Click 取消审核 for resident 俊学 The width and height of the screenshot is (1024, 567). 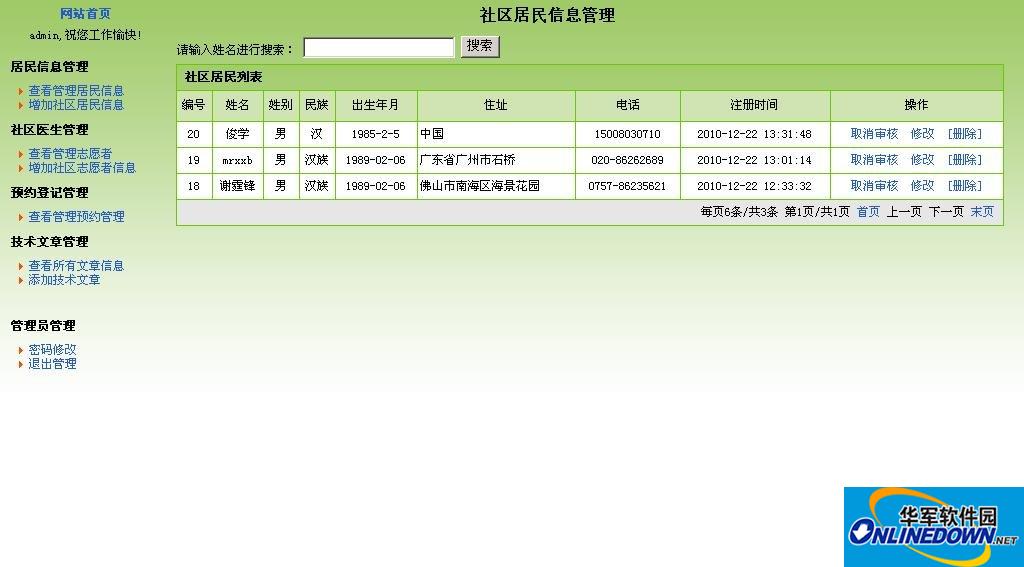point(874,134)
